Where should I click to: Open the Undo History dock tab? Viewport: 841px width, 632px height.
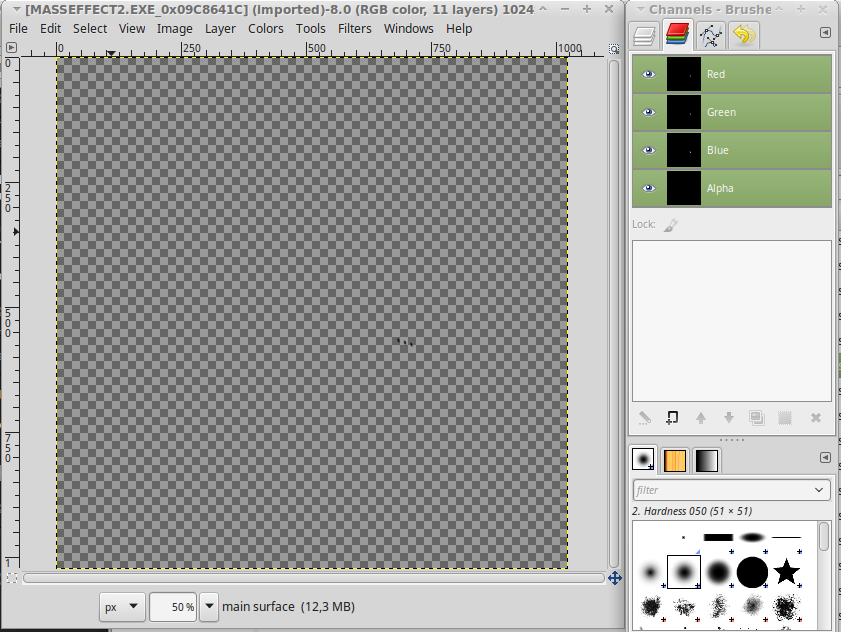pyautogui.click(x=744, y=35)
